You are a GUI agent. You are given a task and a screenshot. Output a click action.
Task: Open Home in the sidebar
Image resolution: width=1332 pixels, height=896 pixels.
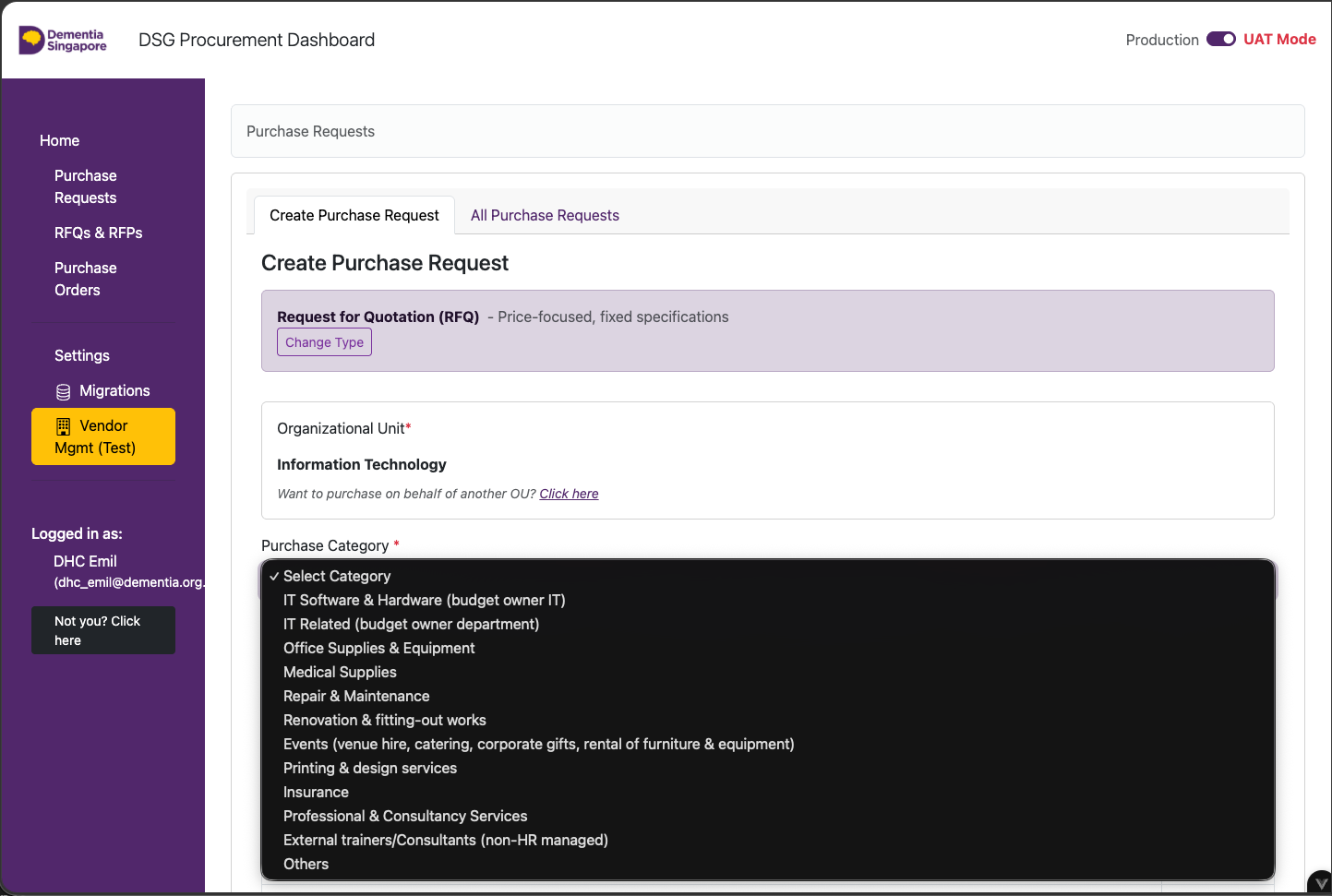point(59,140)
